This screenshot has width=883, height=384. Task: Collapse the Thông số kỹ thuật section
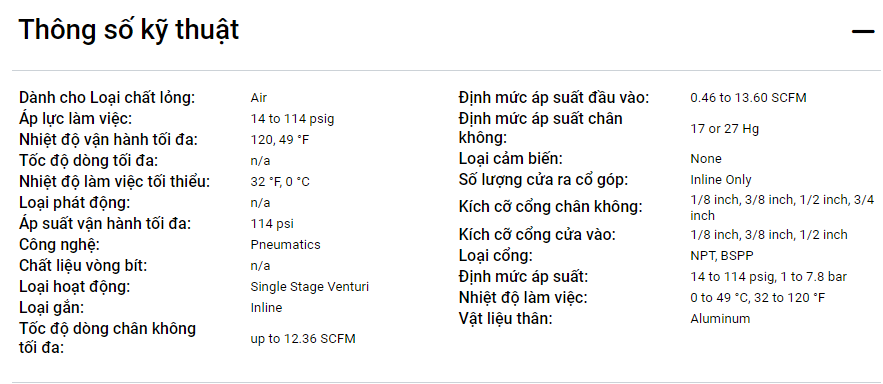(862, 32)
